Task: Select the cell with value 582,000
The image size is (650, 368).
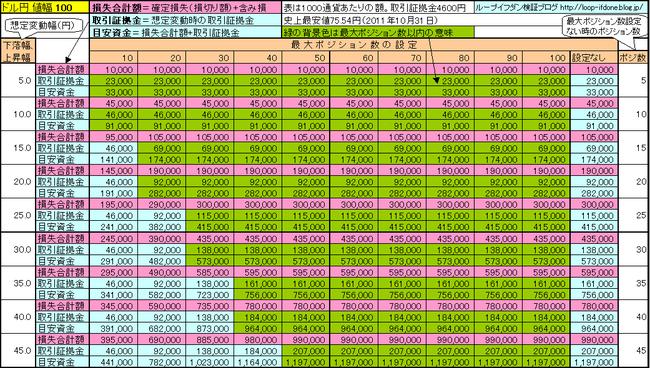Action: coord(162,295)
